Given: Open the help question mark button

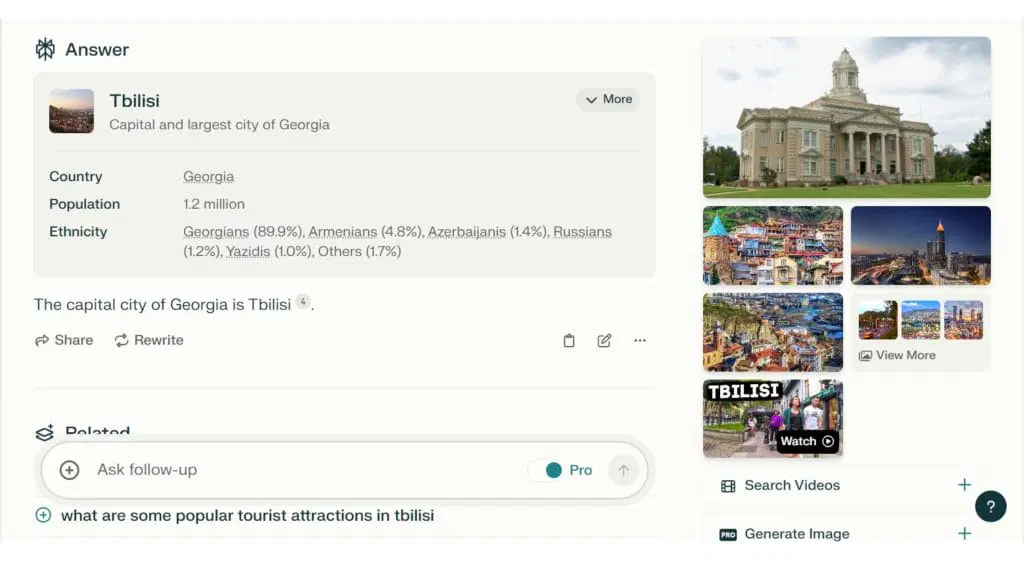Looking at the screenshot, I should [x=990, y=506].
